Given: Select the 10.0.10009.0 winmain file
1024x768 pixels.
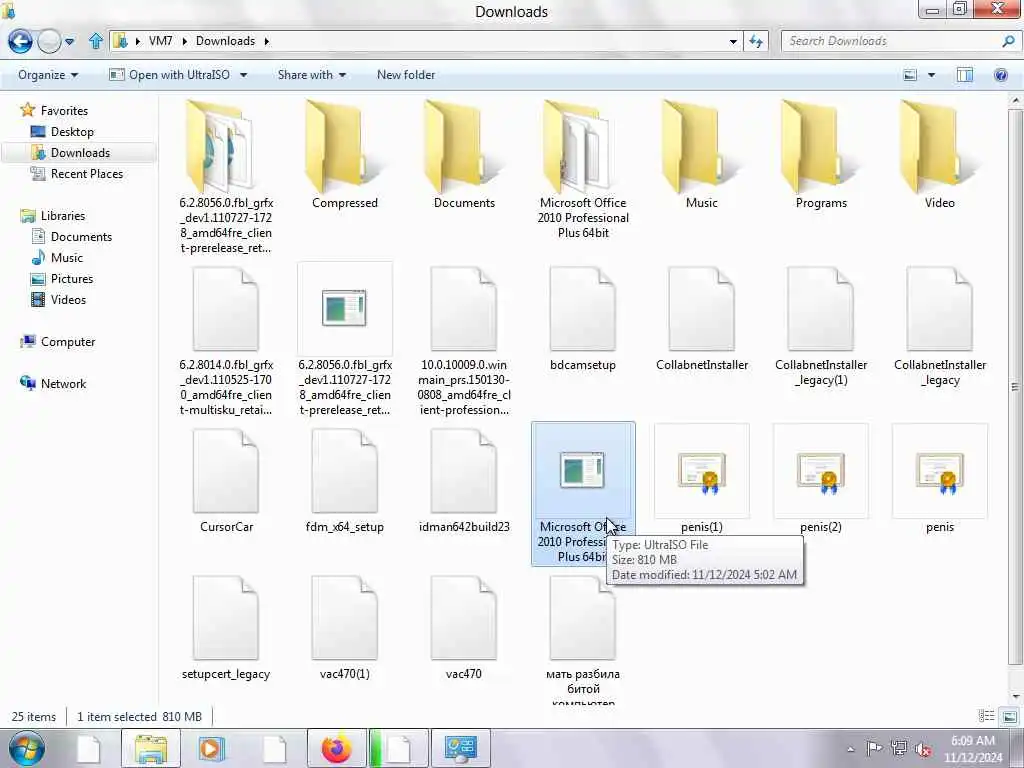Looking at the screenshot, I should (x=464, y=340).
